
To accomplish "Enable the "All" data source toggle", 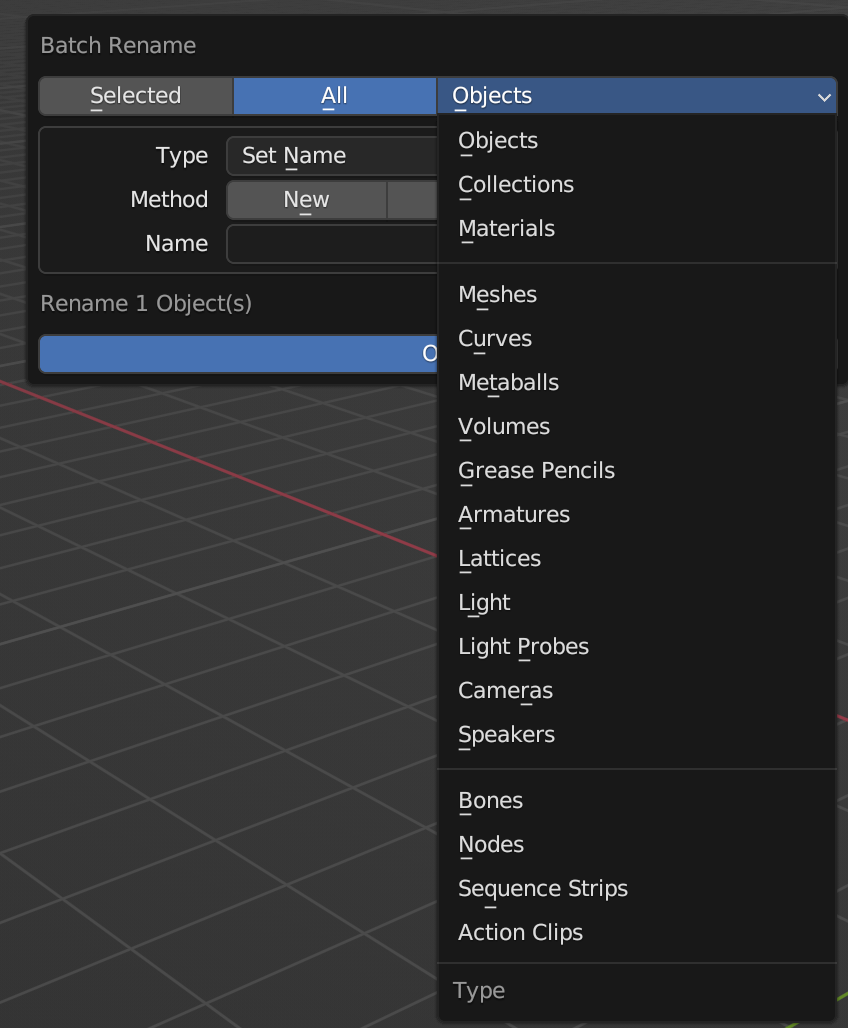I will coord(334,96).
